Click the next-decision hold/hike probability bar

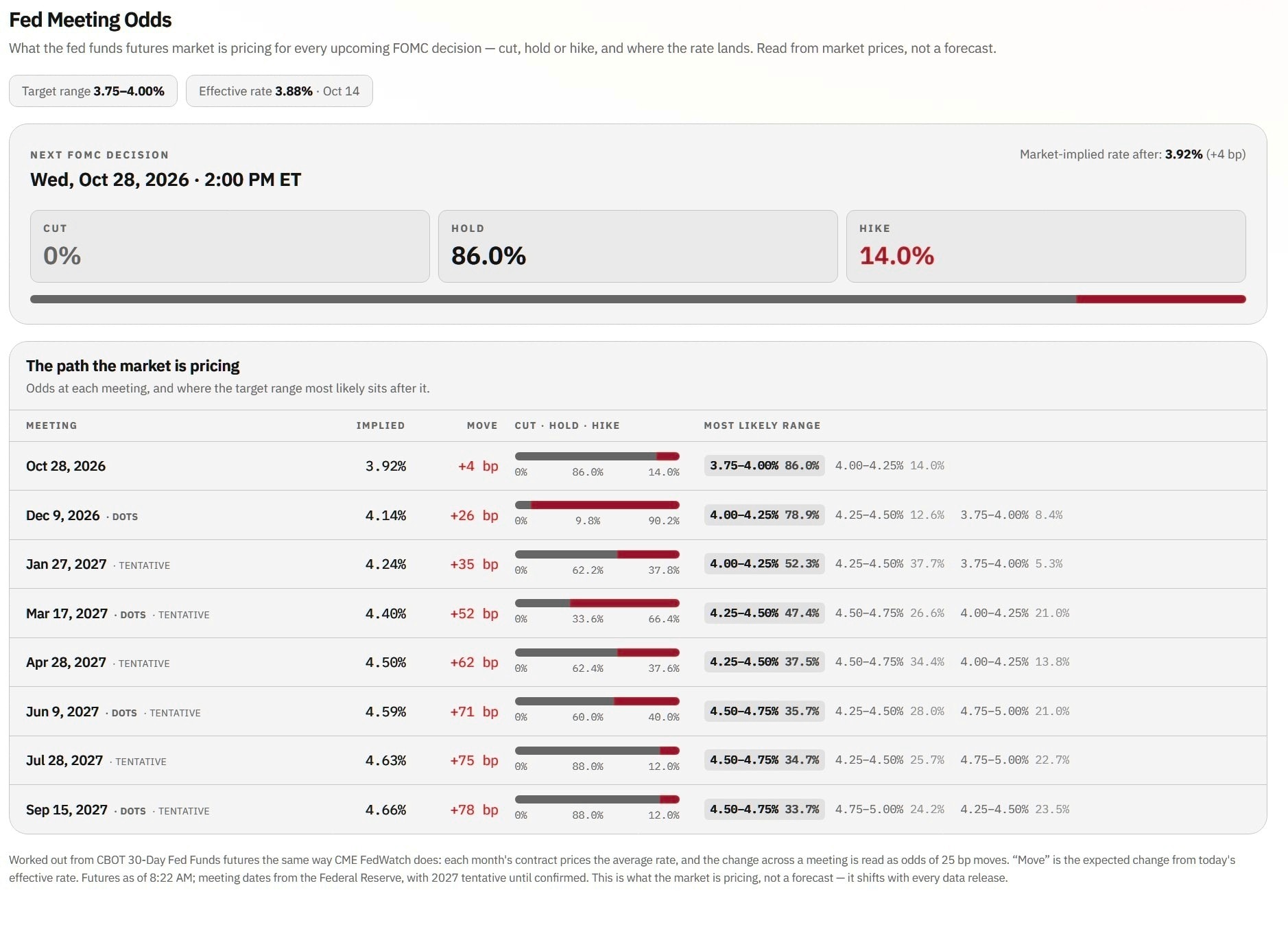(x=638, y=299)
